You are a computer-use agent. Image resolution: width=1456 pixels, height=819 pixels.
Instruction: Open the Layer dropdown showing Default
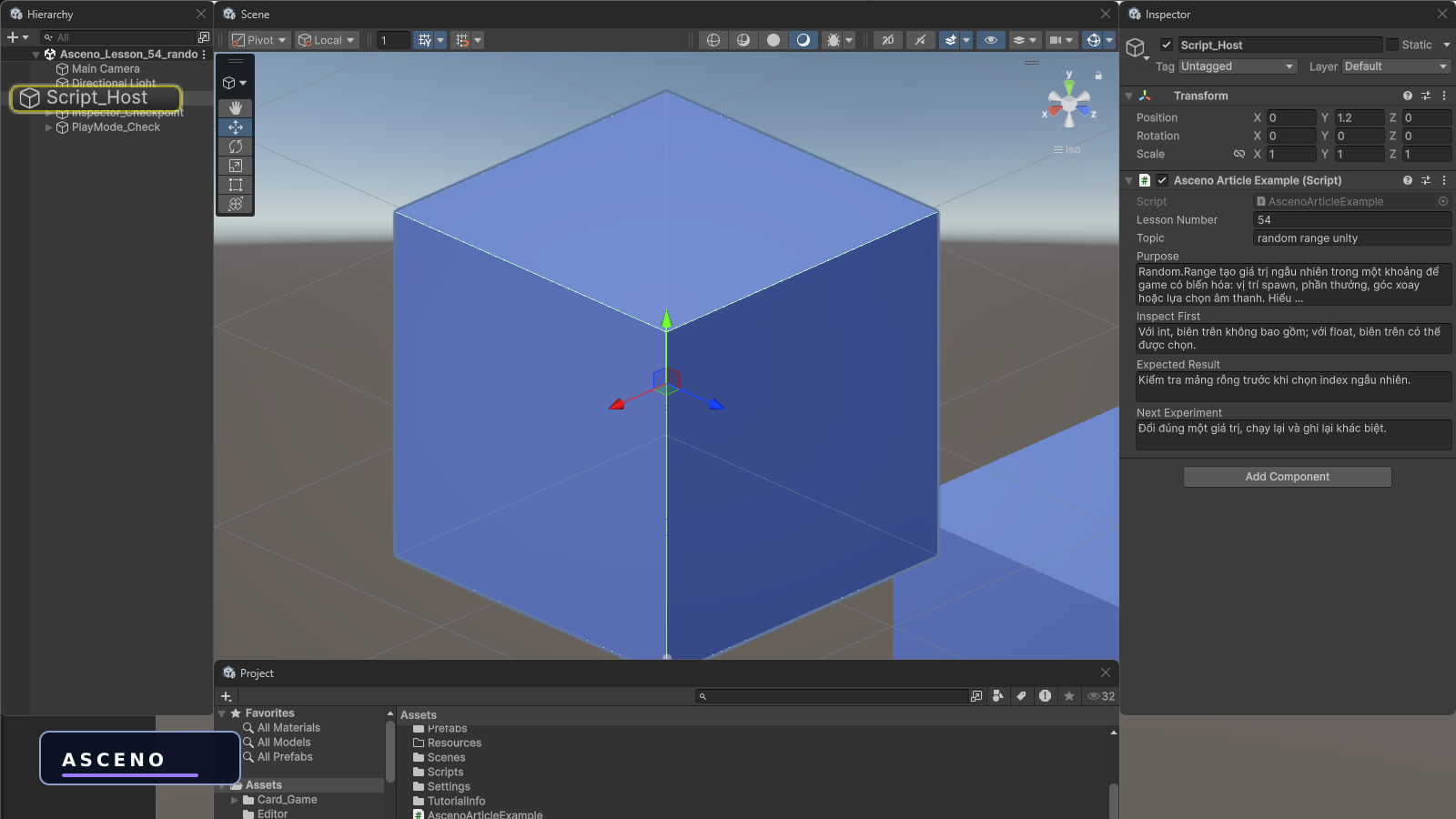1396,66
